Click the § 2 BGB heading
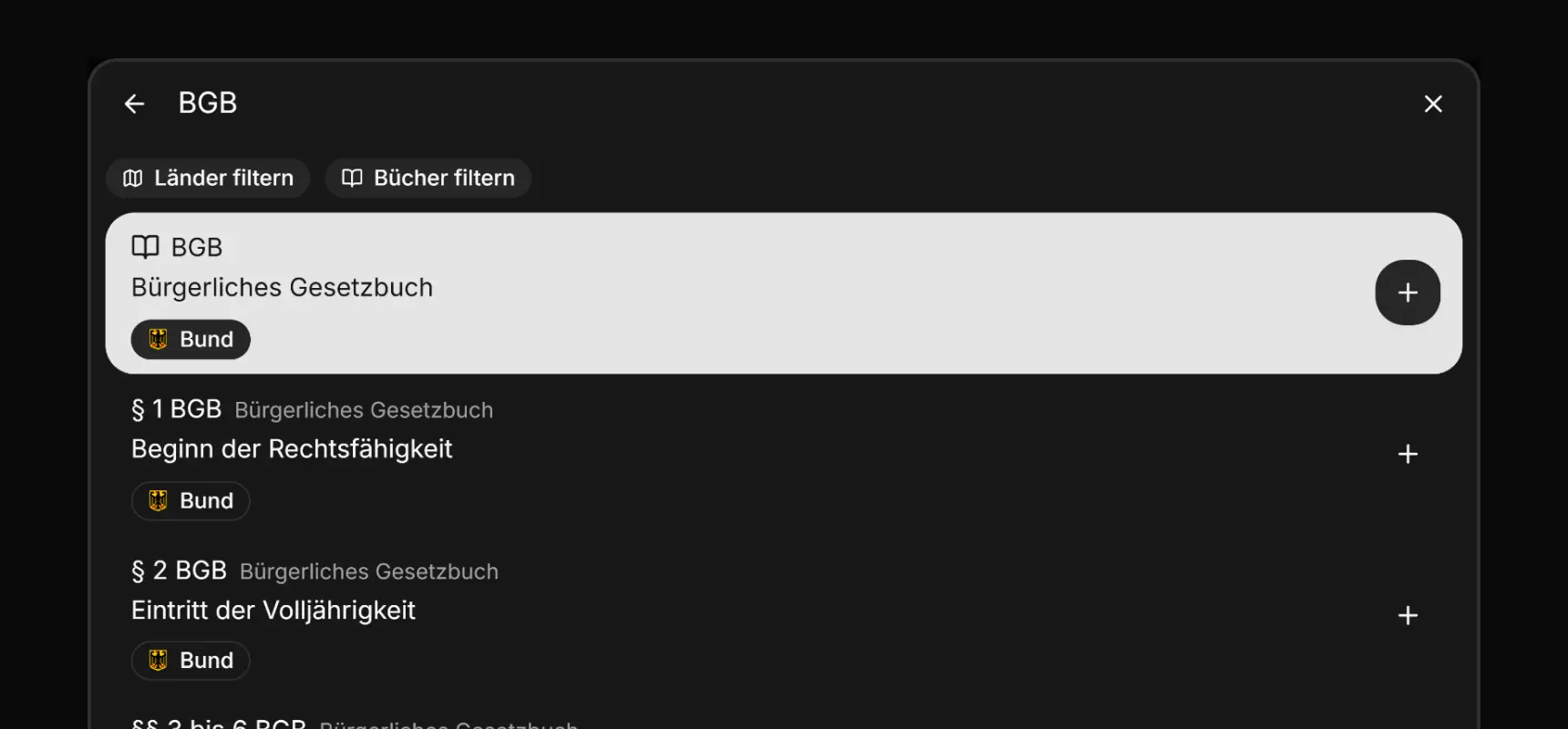 [179, 570]
